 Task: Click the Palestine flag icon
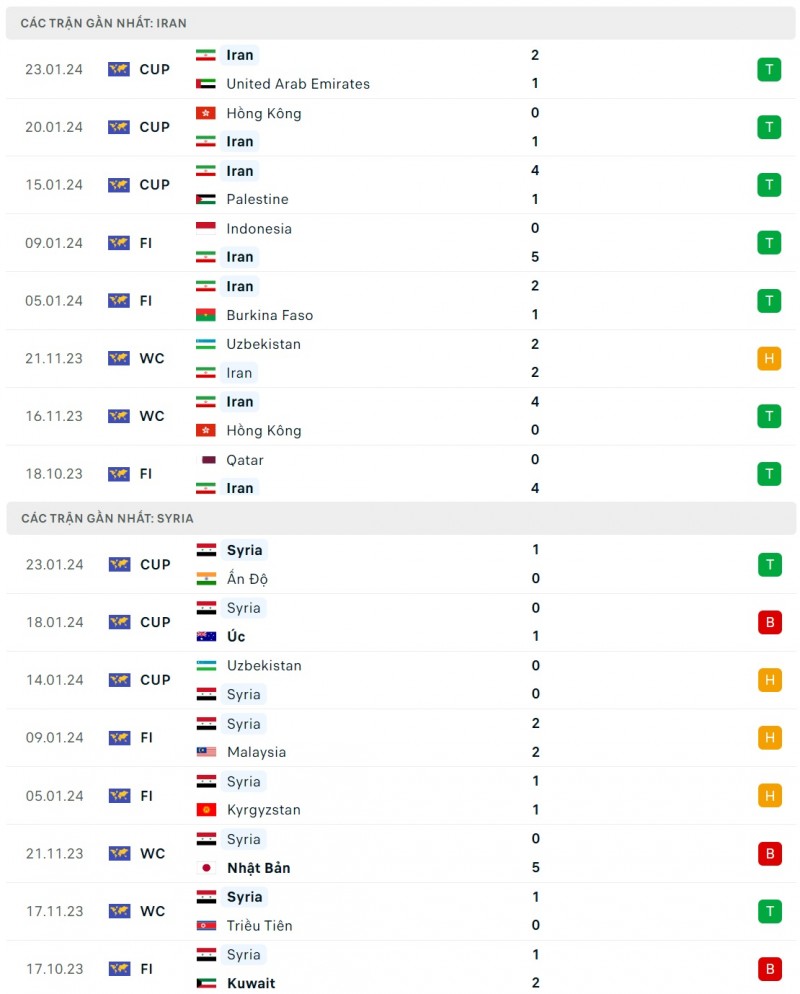[x=206, y=200]
